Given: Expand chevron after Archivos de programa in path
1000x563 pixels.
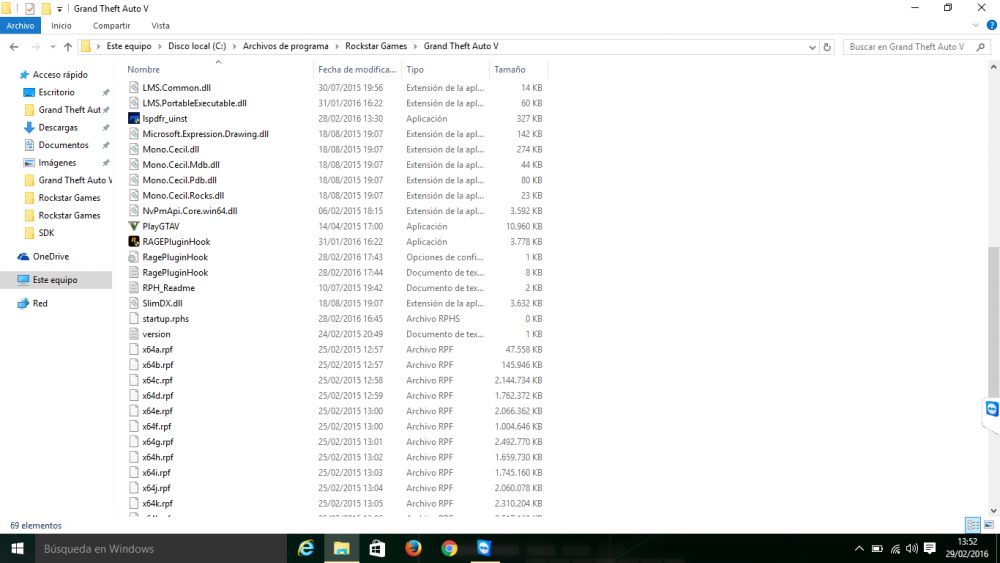Looking at the screenshot, I should point(337,47).
